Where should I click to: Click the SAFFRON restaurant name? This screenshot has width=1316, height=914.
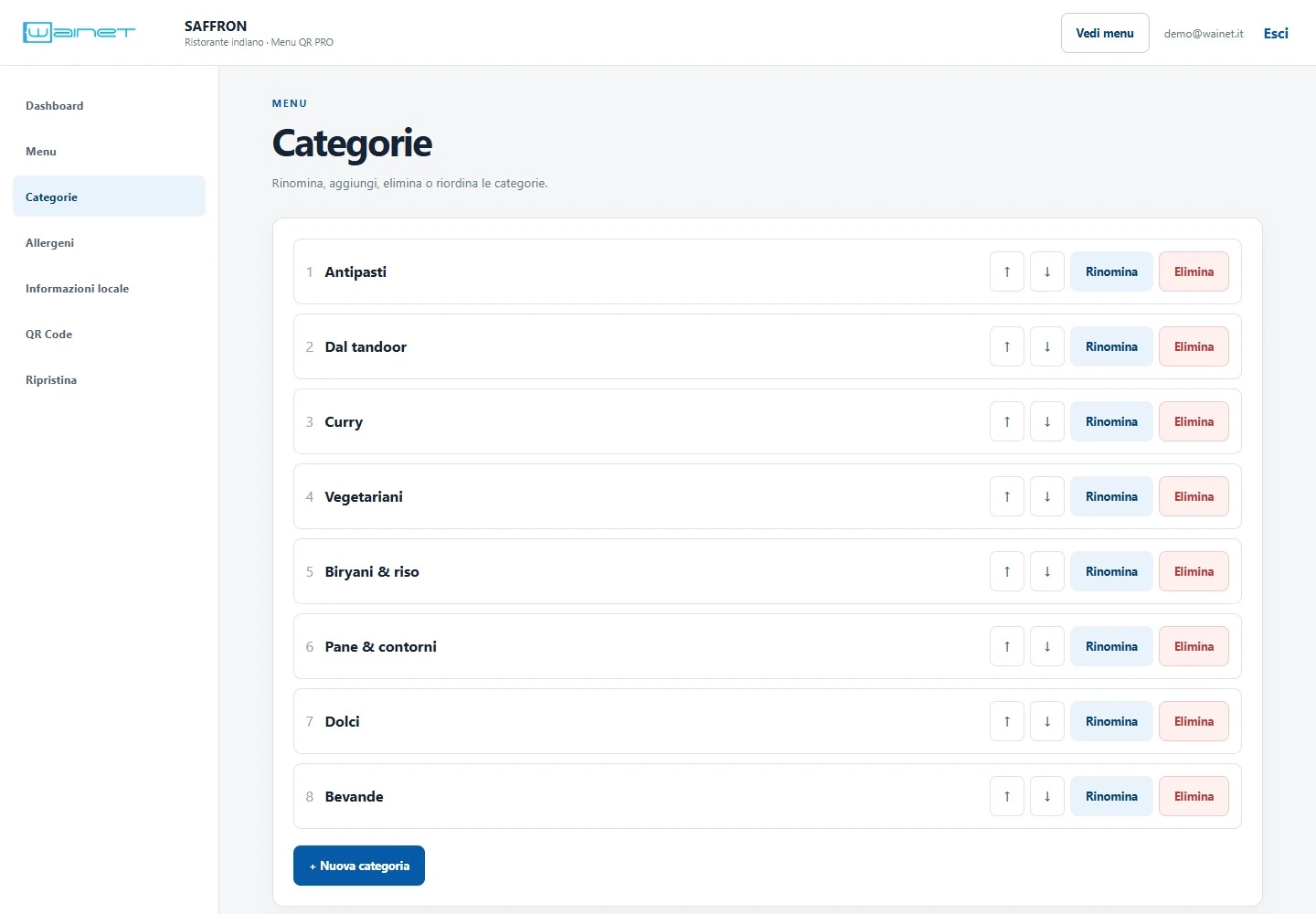(x=216, y=26)
